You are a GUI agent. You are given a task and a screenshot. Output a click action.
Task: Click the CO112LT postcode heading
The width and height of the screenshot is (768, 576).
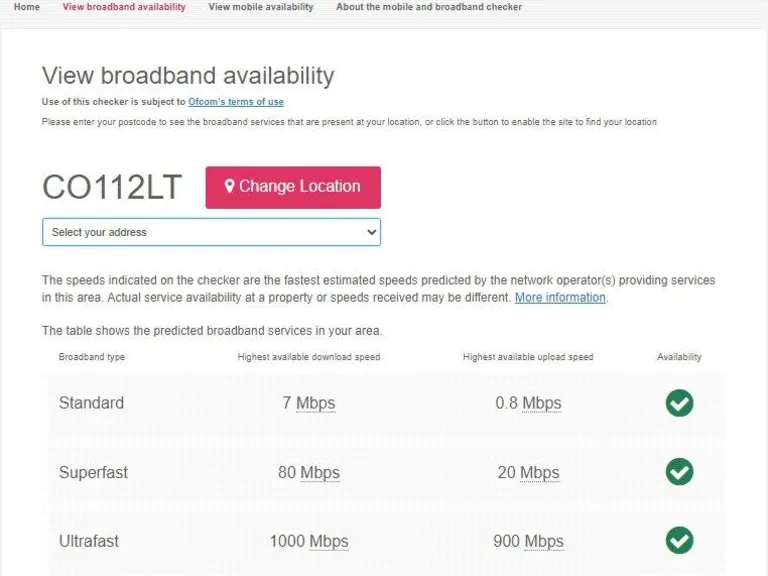click(x=112, y=187)
